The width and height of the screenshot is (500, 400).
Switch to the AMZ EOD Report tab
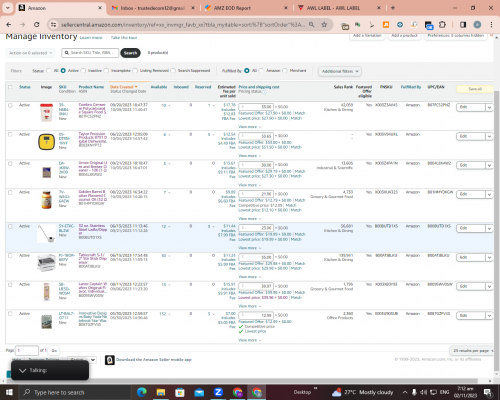(x=245, y=8)
